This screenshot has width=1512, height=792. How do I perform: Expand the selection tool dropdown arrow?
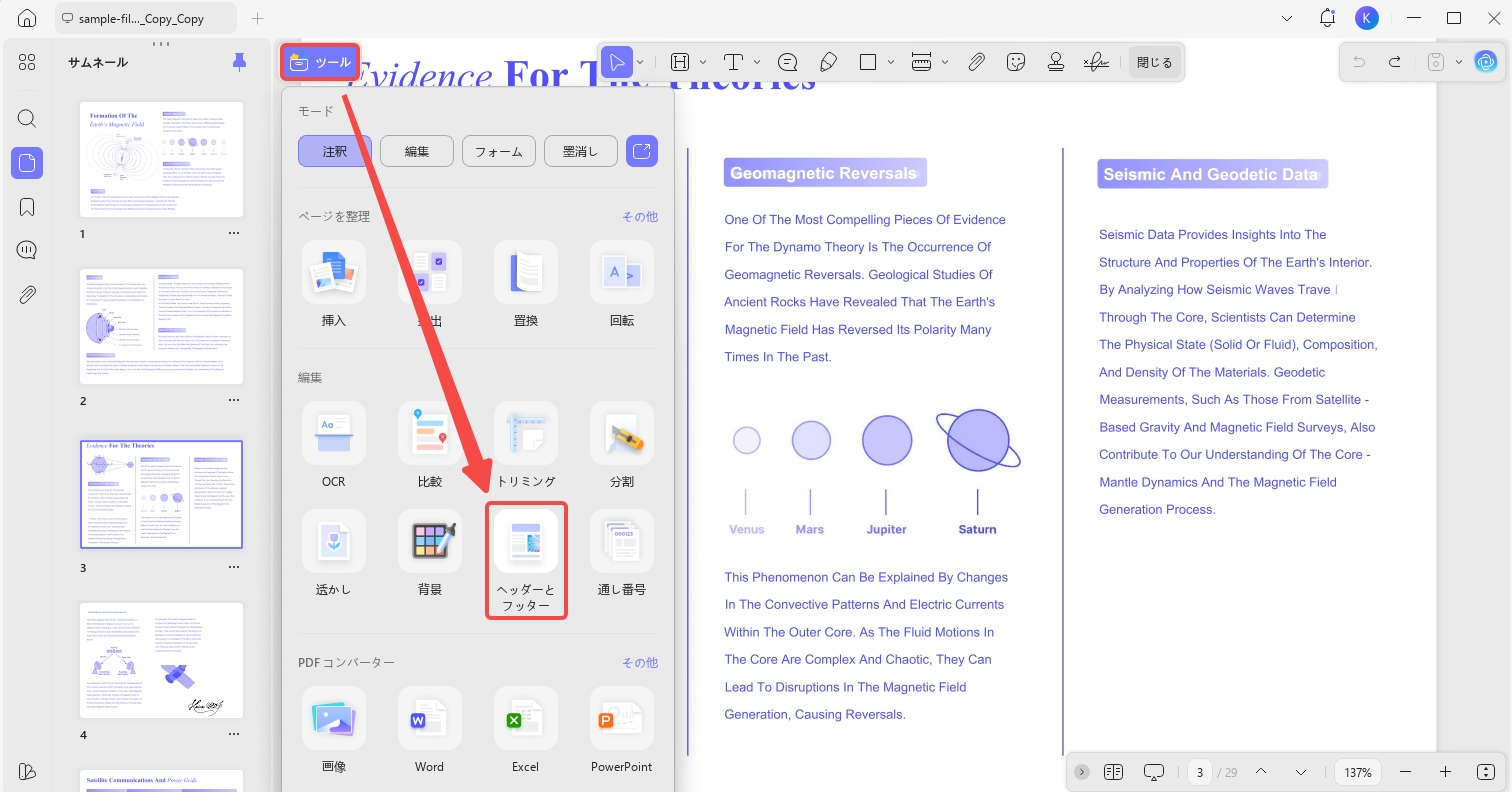640,62
